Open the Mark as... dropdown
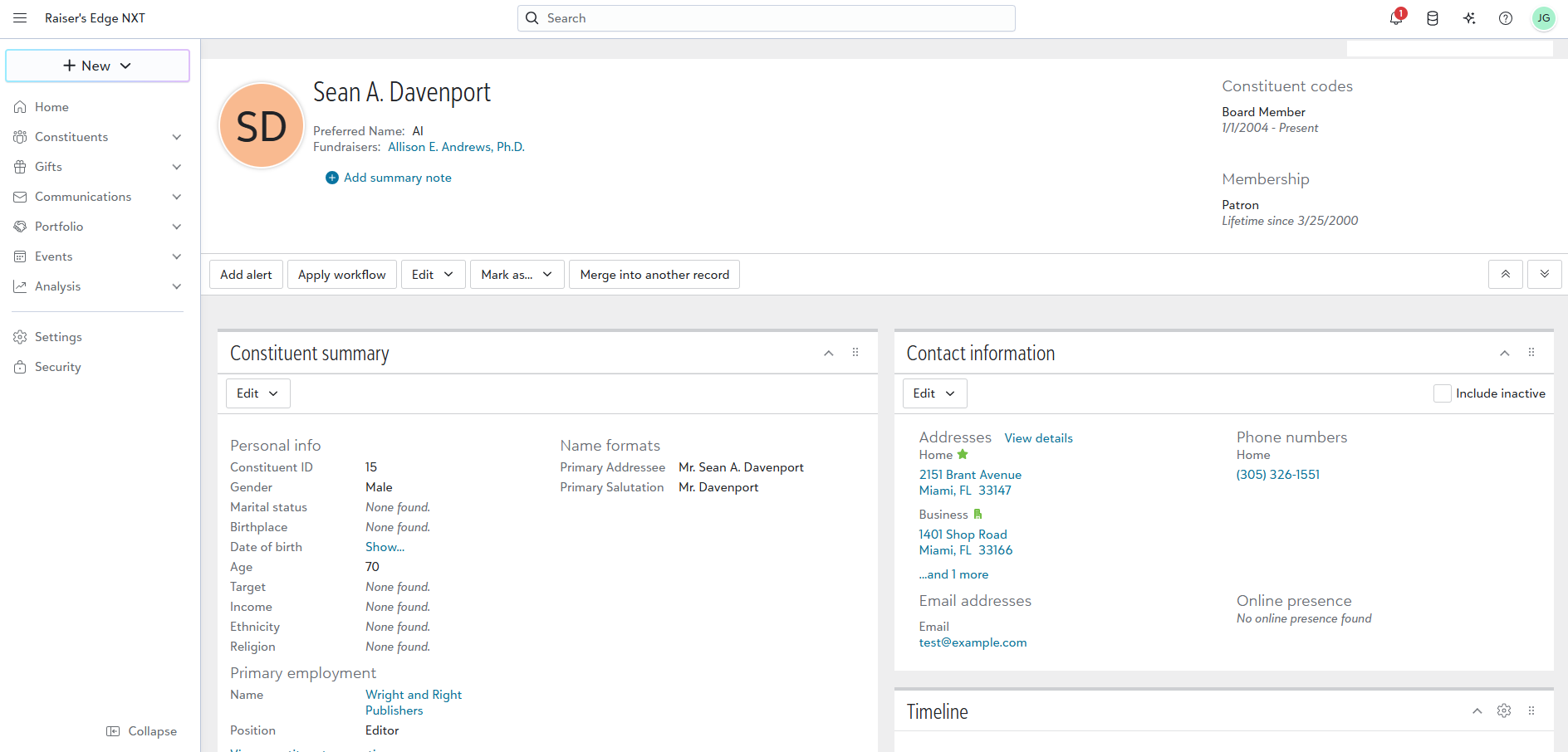The width and height of the screenshot is (1568, 752). (x=517, y=274)
